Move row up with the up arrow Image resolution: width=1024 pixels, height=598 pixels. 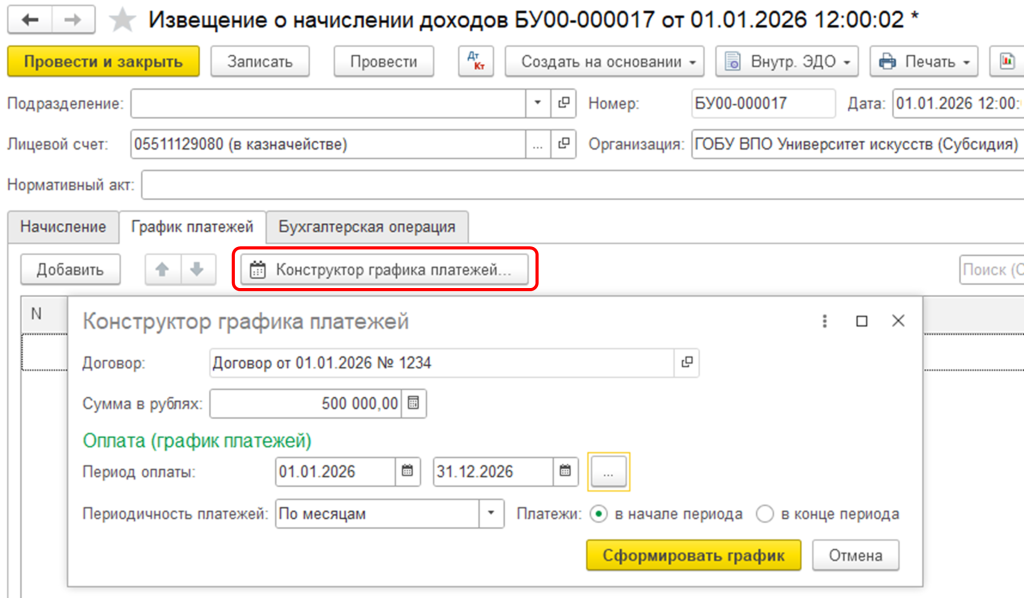pos(162,269)
